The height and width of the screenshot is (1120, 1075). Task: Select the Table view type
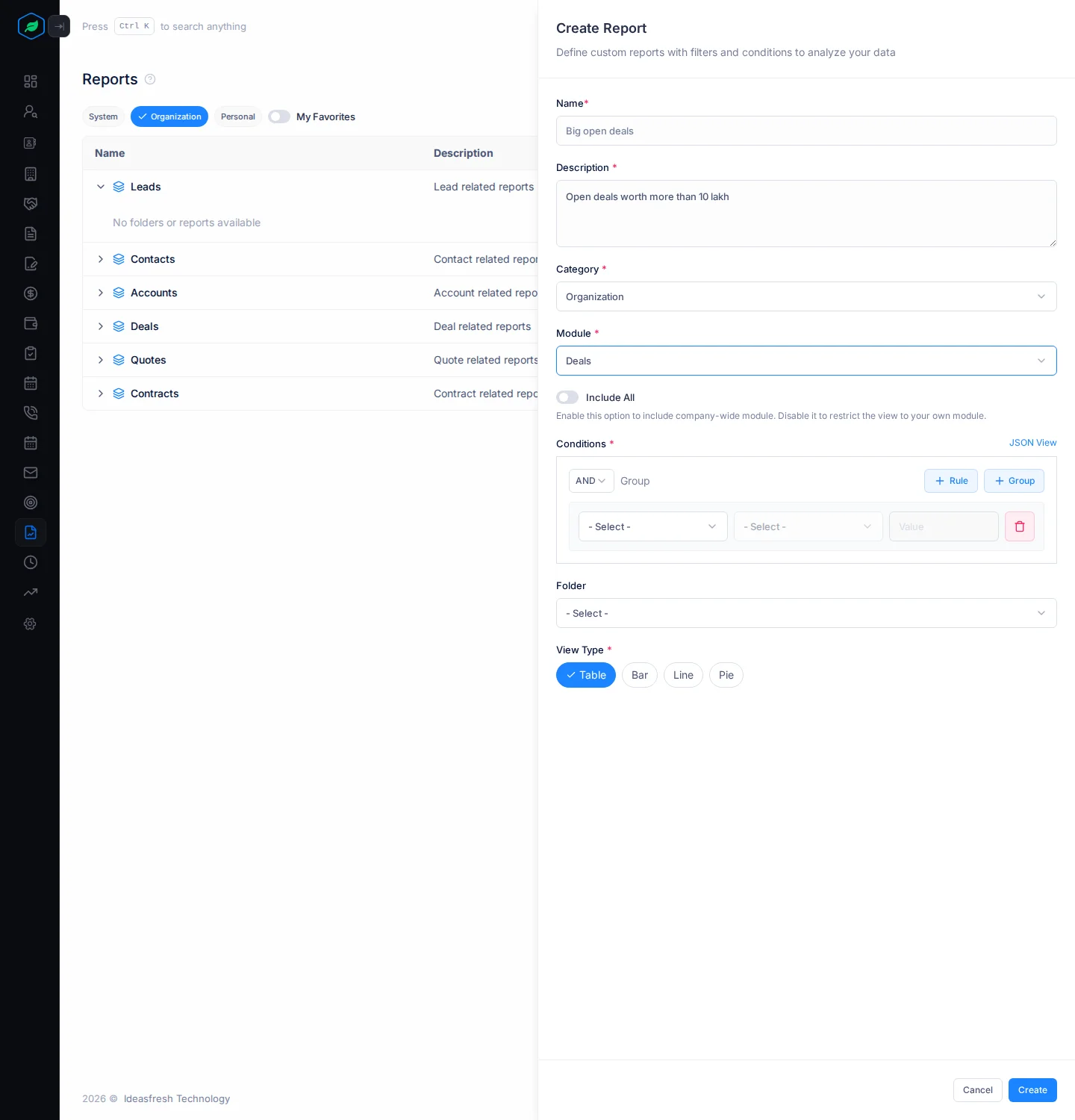click(586, 675)
